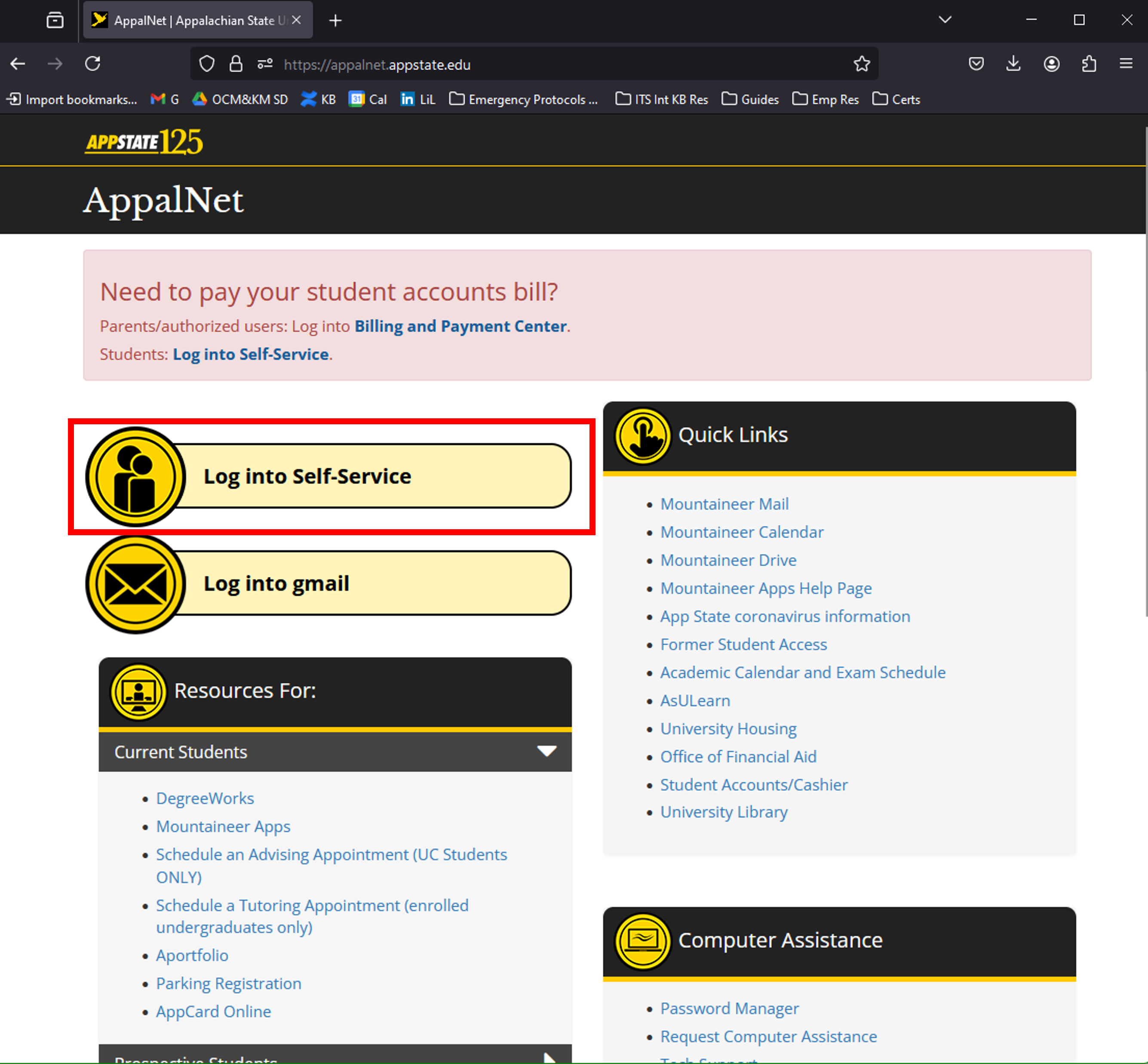This screenshot has height=1064, width=1148.
Task: Open the KB Confluence bookmark
Action: click(318, 100)
